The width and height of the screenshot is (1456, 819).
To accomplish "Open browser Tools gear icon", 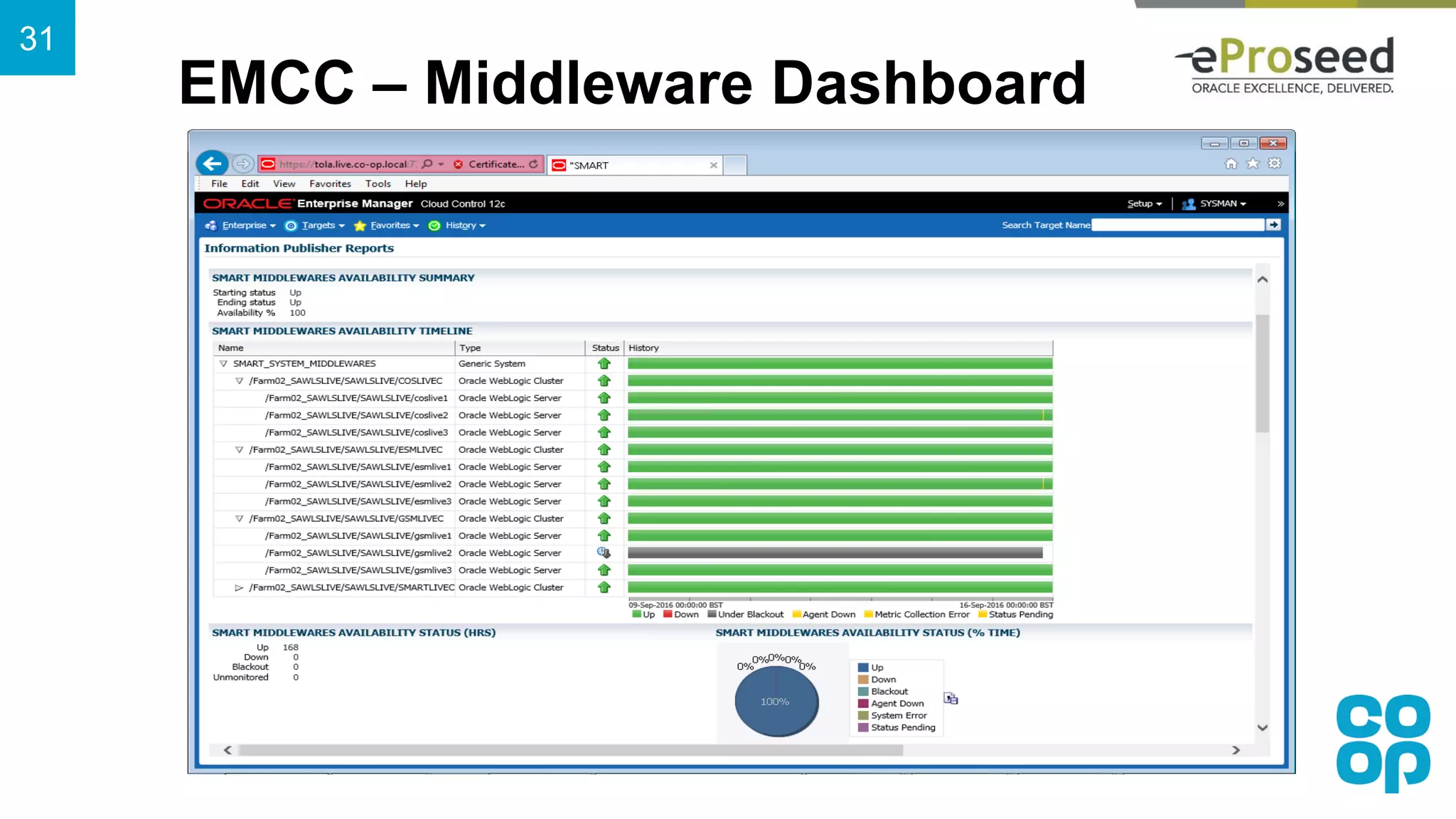I will pos(1275,164).
